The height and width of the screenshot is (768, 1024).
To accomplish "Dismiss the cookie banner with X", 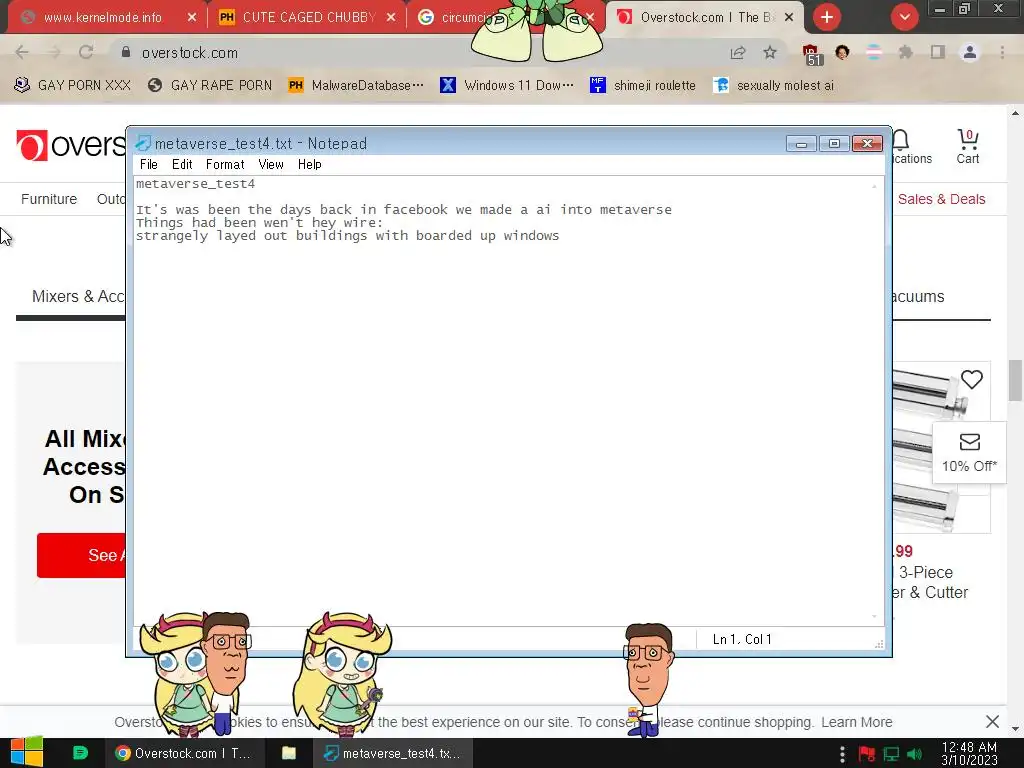I will point(992,722).
